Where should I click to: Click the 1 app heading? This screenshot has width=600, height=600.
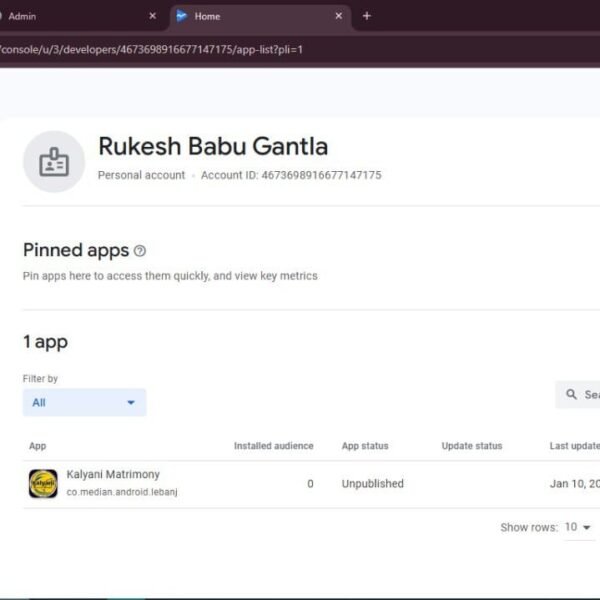point(46,342)
